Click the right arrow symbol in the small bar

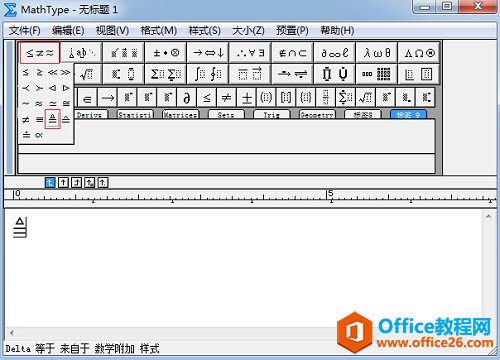tap(107, 98)
